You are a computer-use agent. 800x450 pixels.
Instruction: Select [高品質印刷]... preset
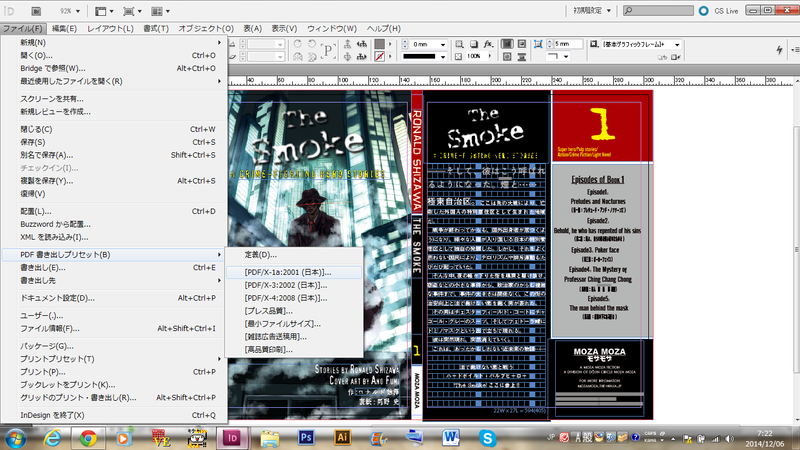(294, 349)
